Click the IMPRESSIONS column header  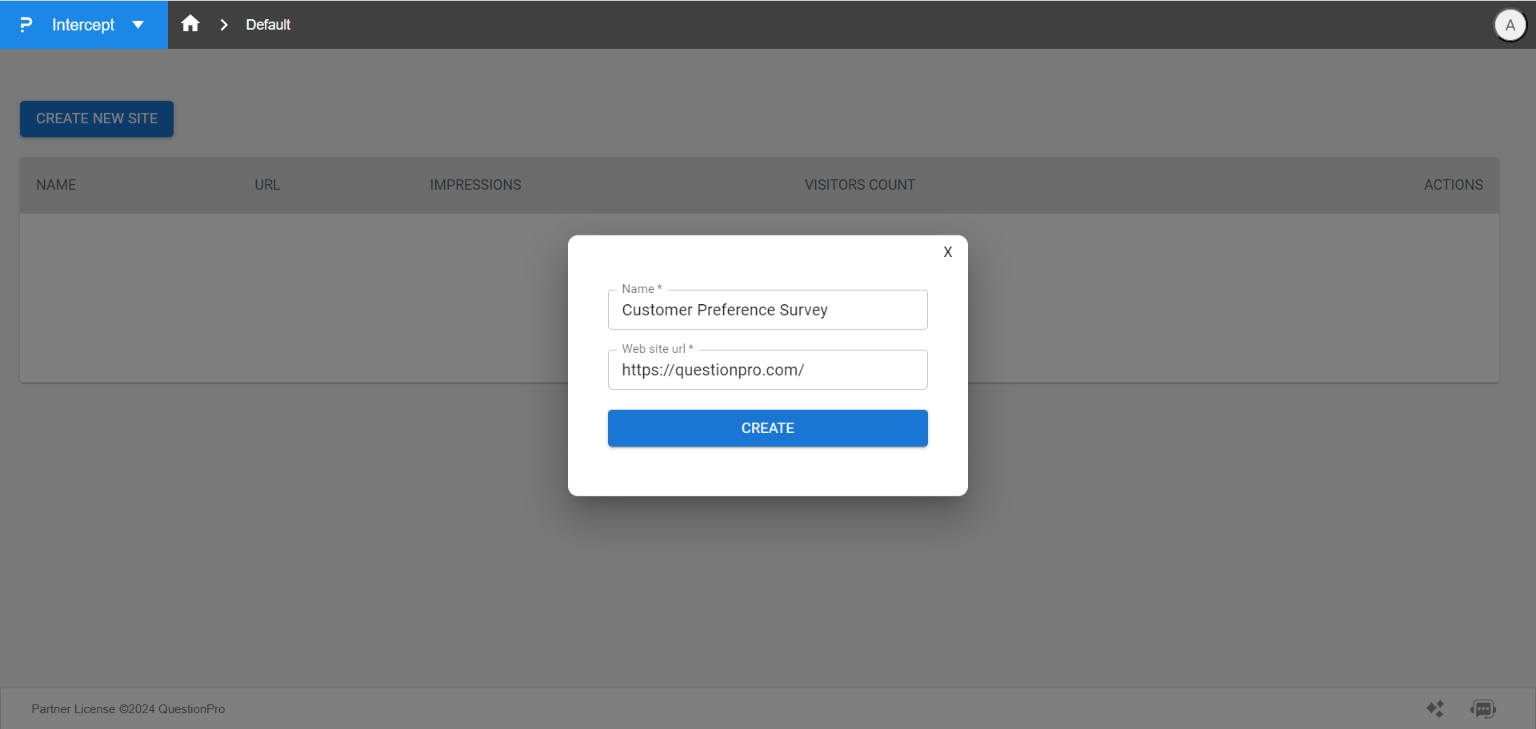pyautogui.click(x=475, y=184)
